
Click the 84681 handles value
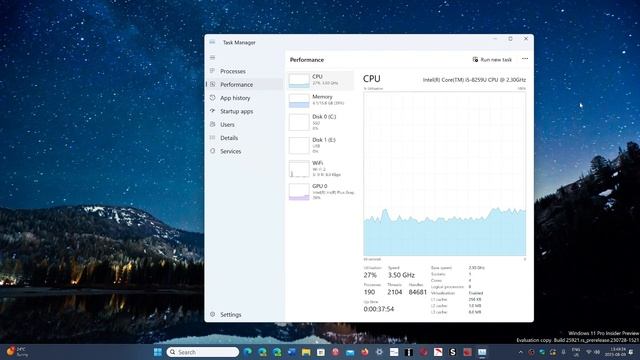pyautogui.click(x=417, y=292)
